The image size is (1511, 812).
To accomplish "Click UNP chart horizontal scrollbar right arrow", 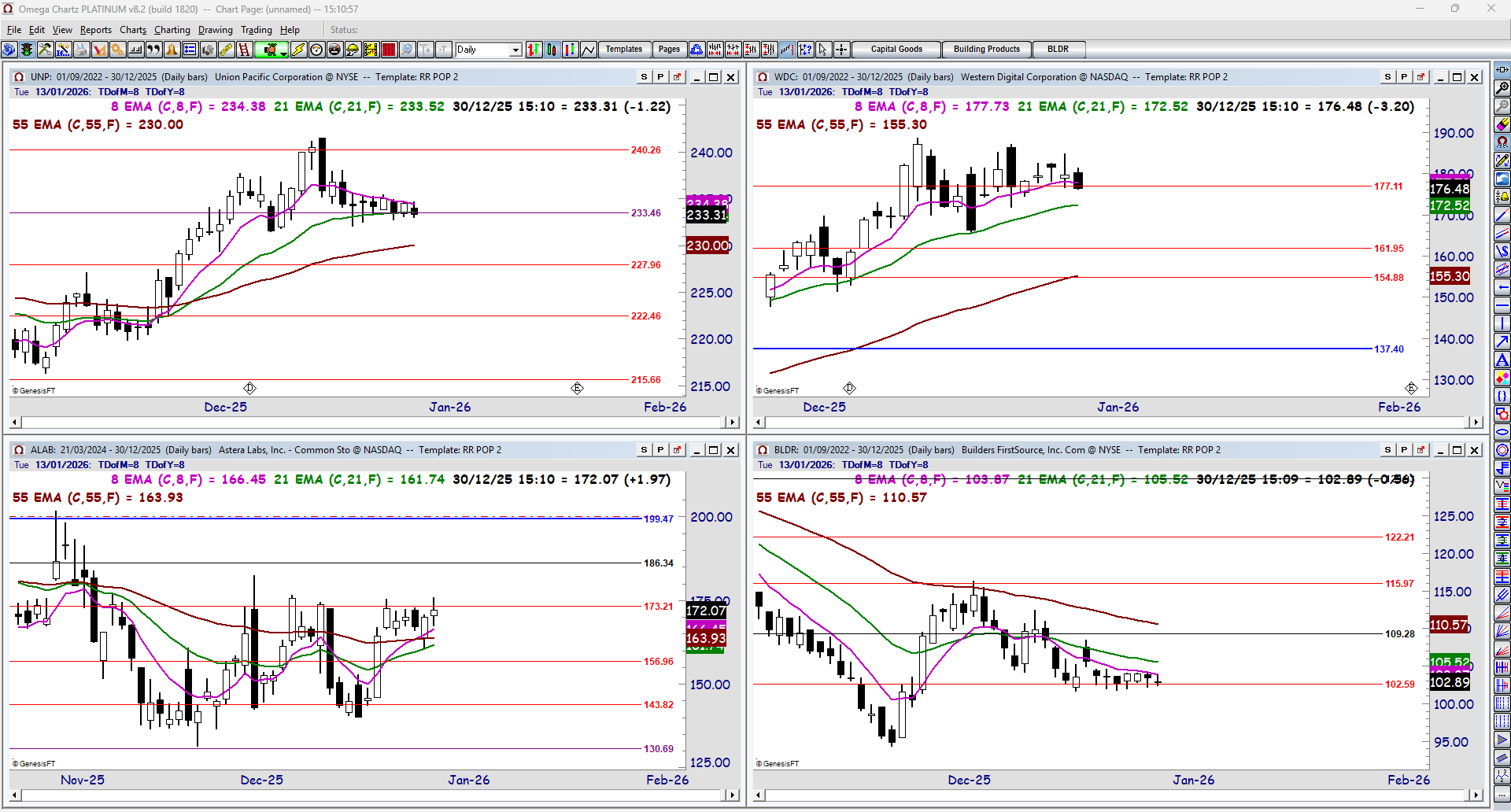I will [x=733, y=423].
